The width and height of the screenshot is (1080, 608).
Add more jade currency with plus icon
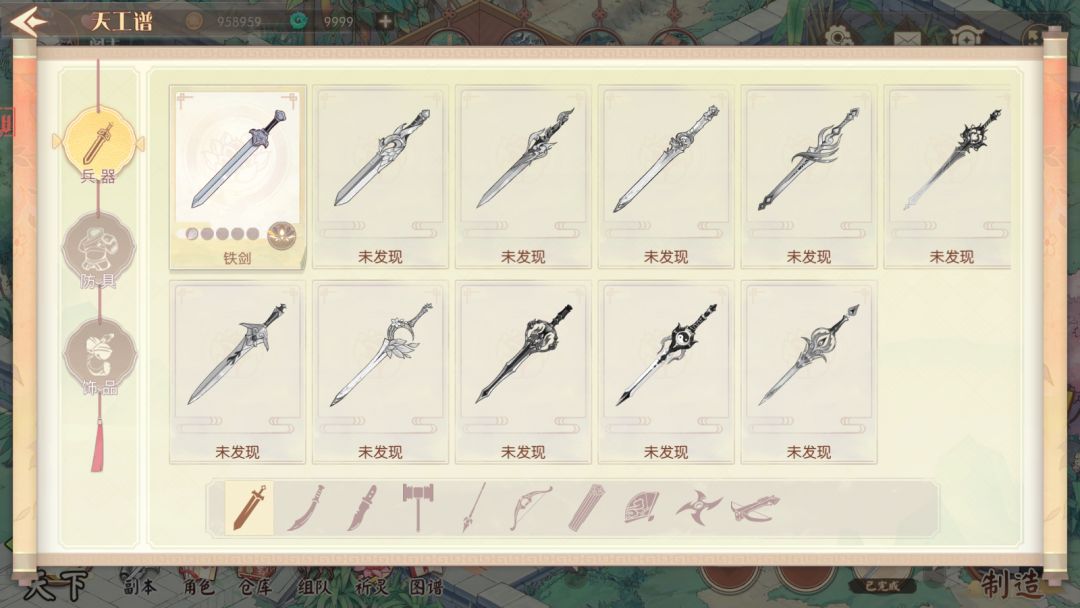pos(385,21)
